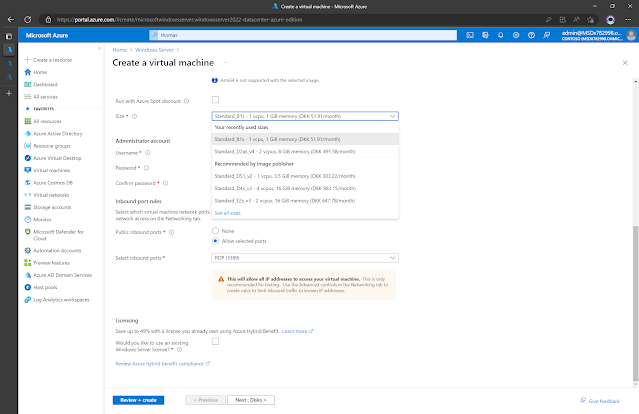Open the browser vertical tabs icon
The width and height of the screenshot is (639, 414).
[x=9, y=36]
